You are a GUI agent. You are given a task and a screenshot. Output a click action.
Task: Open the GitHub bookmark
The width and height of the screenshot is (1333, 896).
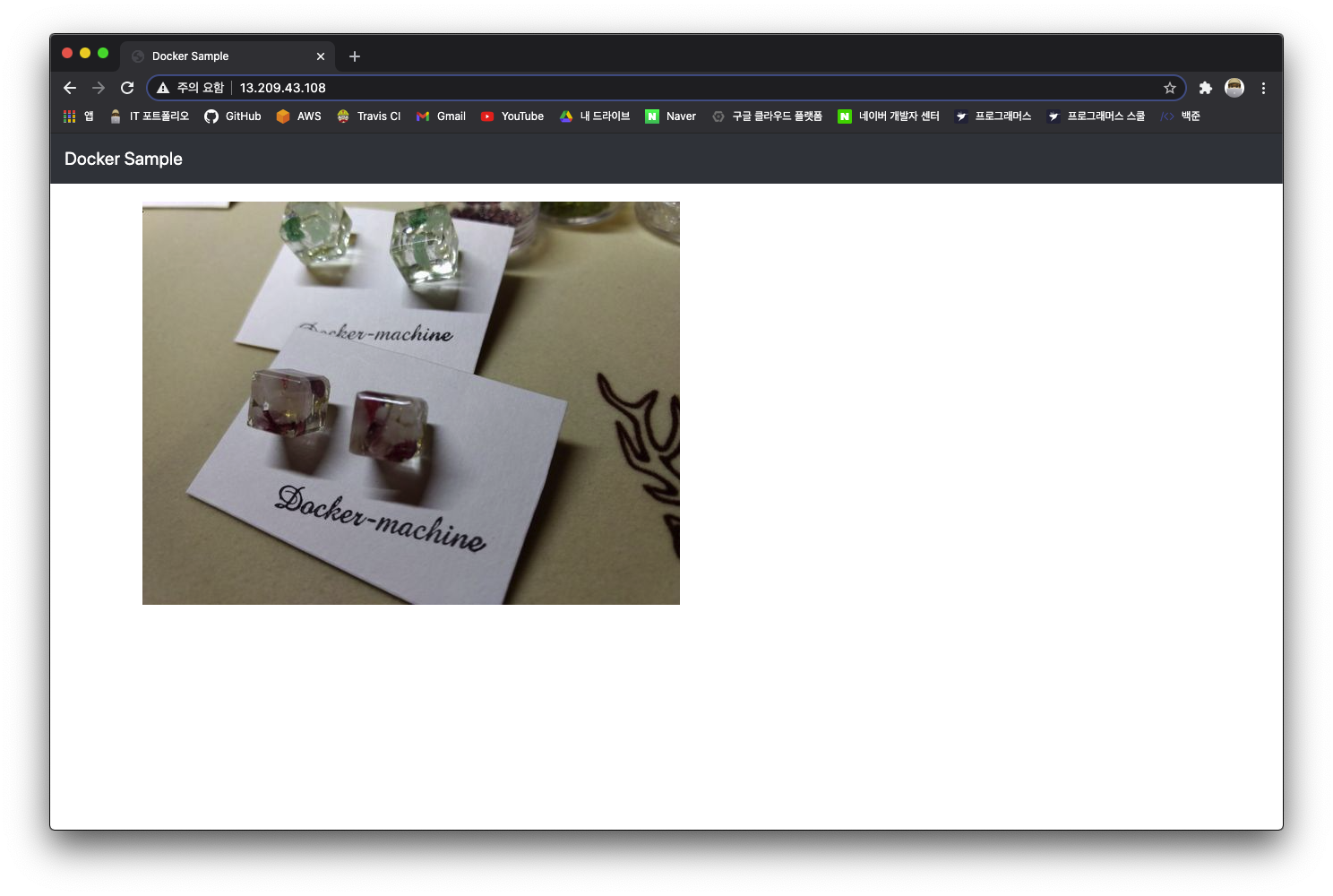(x=233, y=116)
